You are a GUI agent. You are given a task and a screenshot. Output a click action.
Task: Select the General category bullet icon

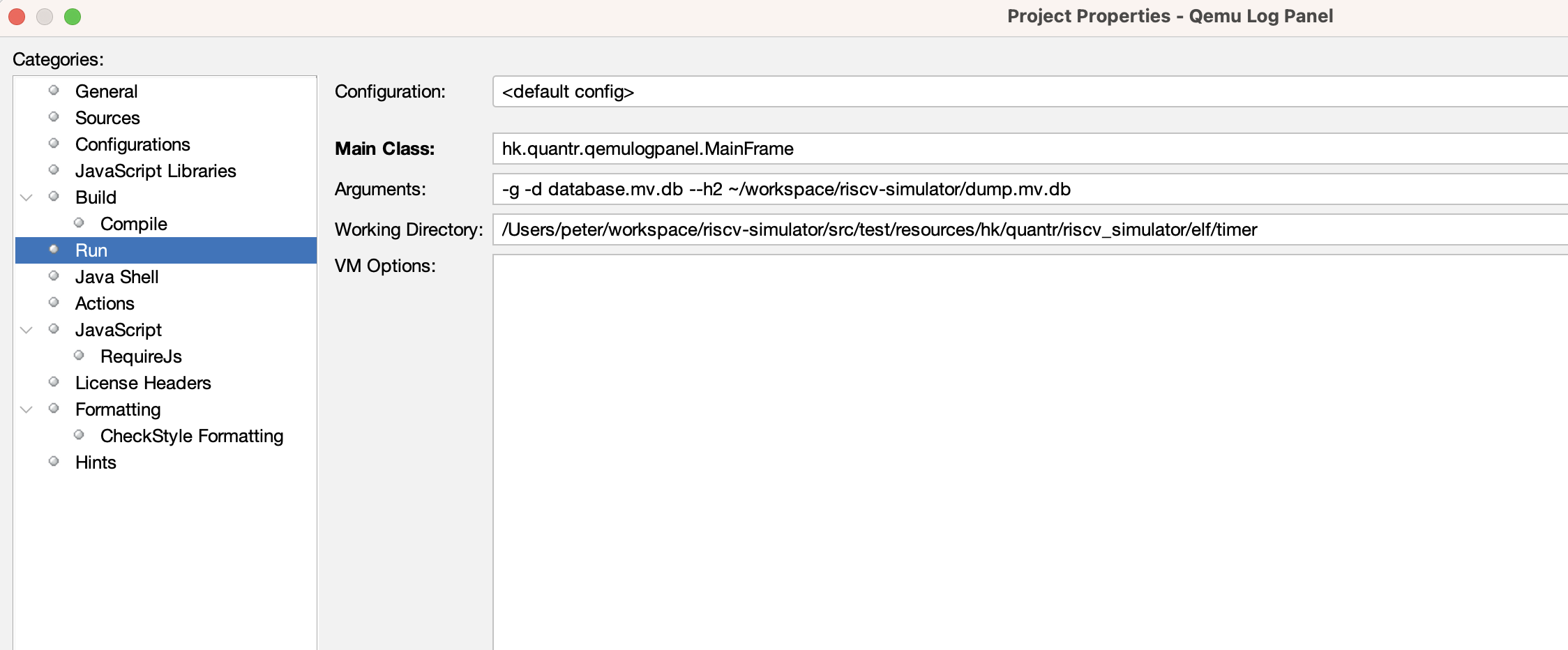click(x=54, y=90)
